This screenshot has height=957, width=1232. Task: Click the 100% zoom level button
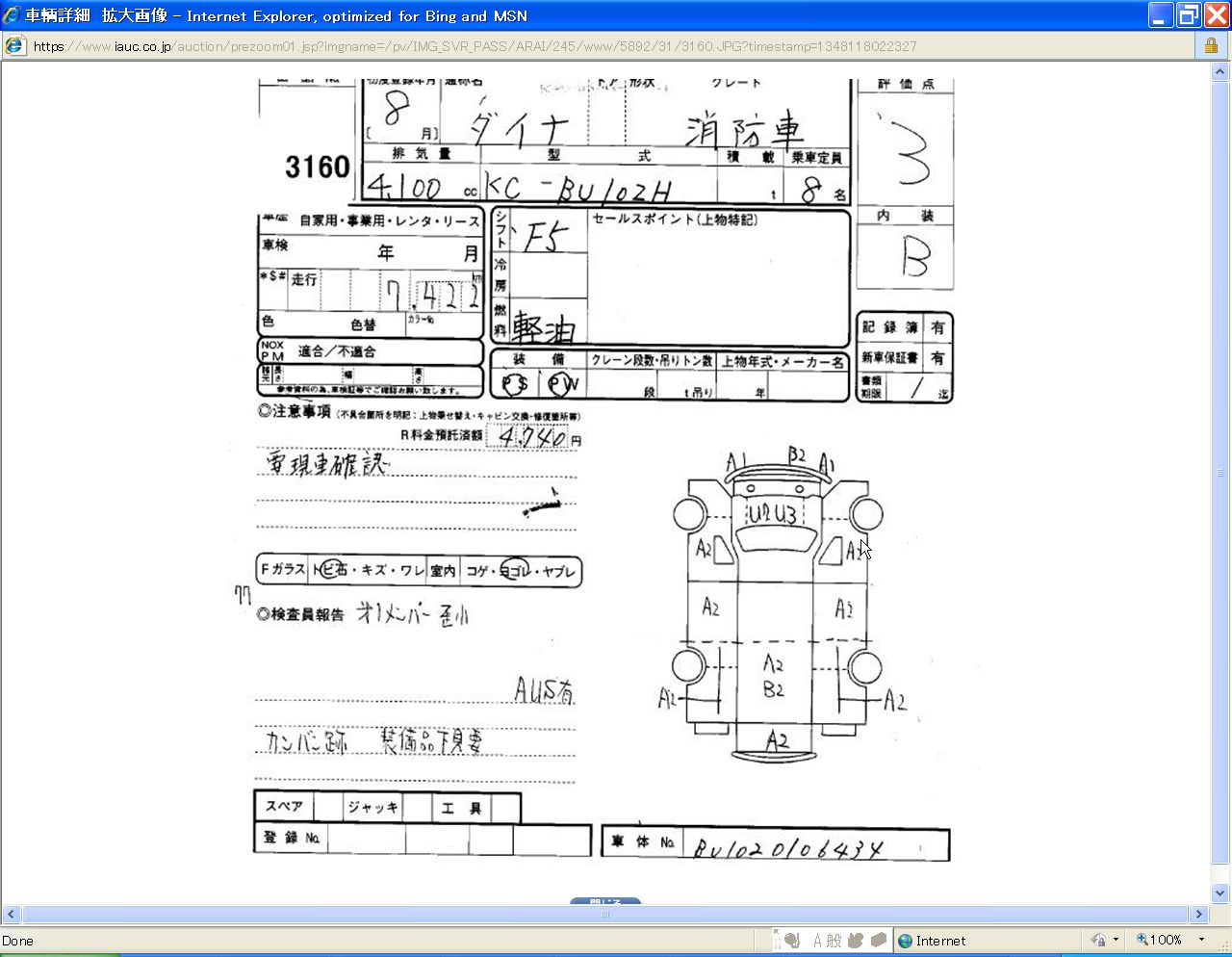[x=1159, y=941]
